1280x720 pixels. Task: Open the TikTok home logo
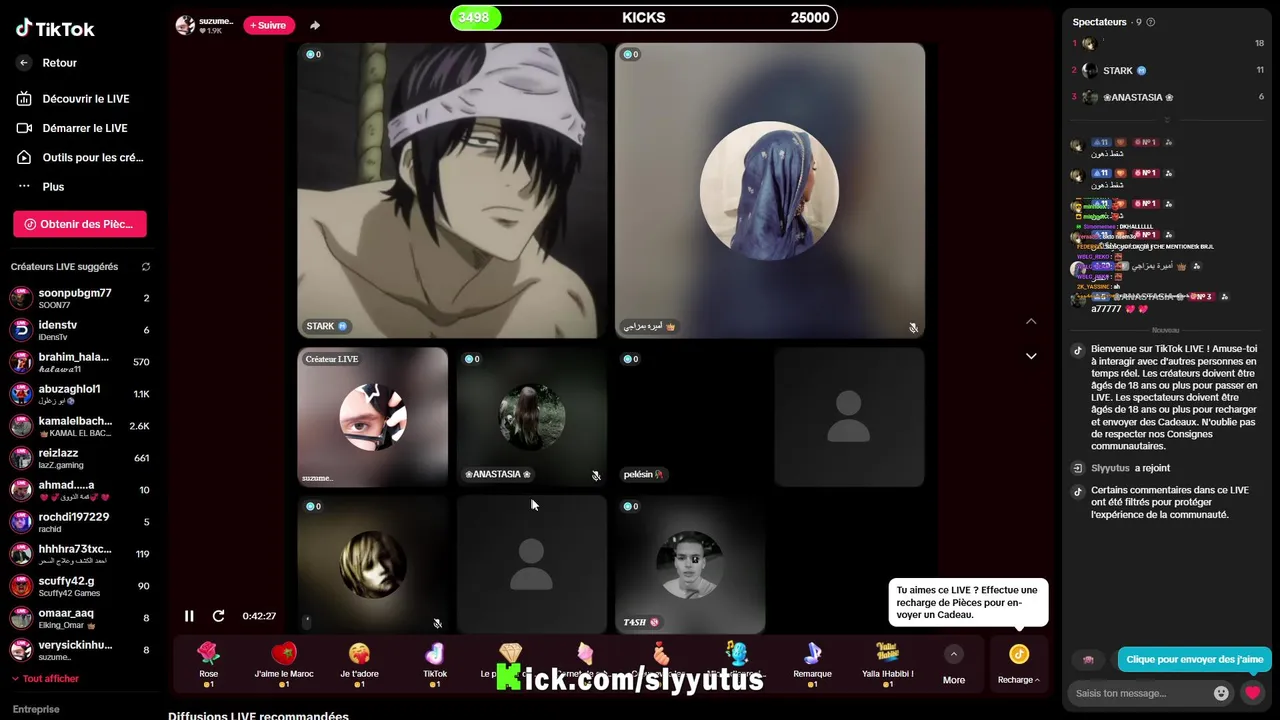55,29
